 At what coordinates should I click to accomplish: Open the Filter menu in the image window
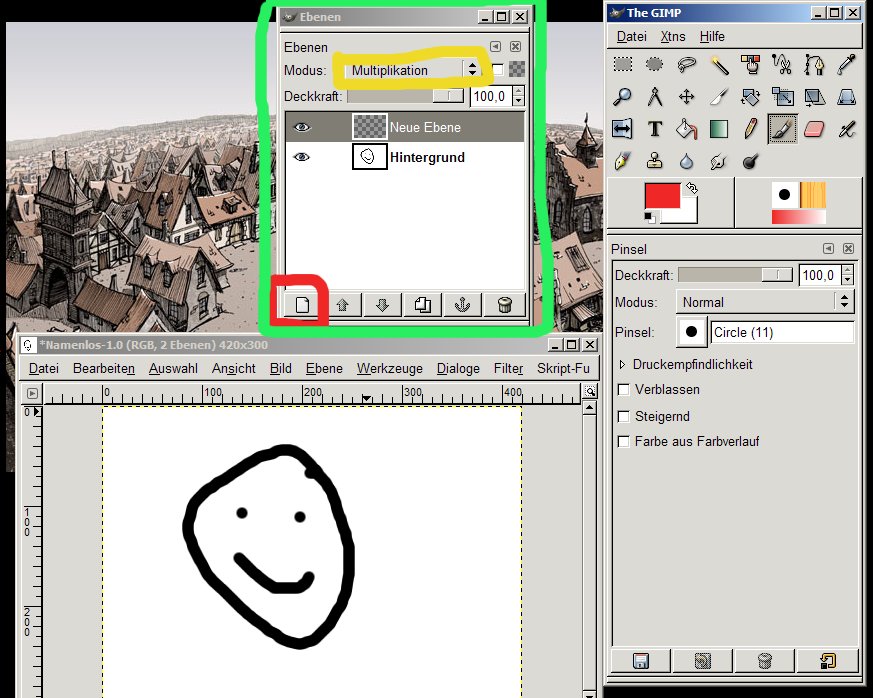tap(508, 368)
